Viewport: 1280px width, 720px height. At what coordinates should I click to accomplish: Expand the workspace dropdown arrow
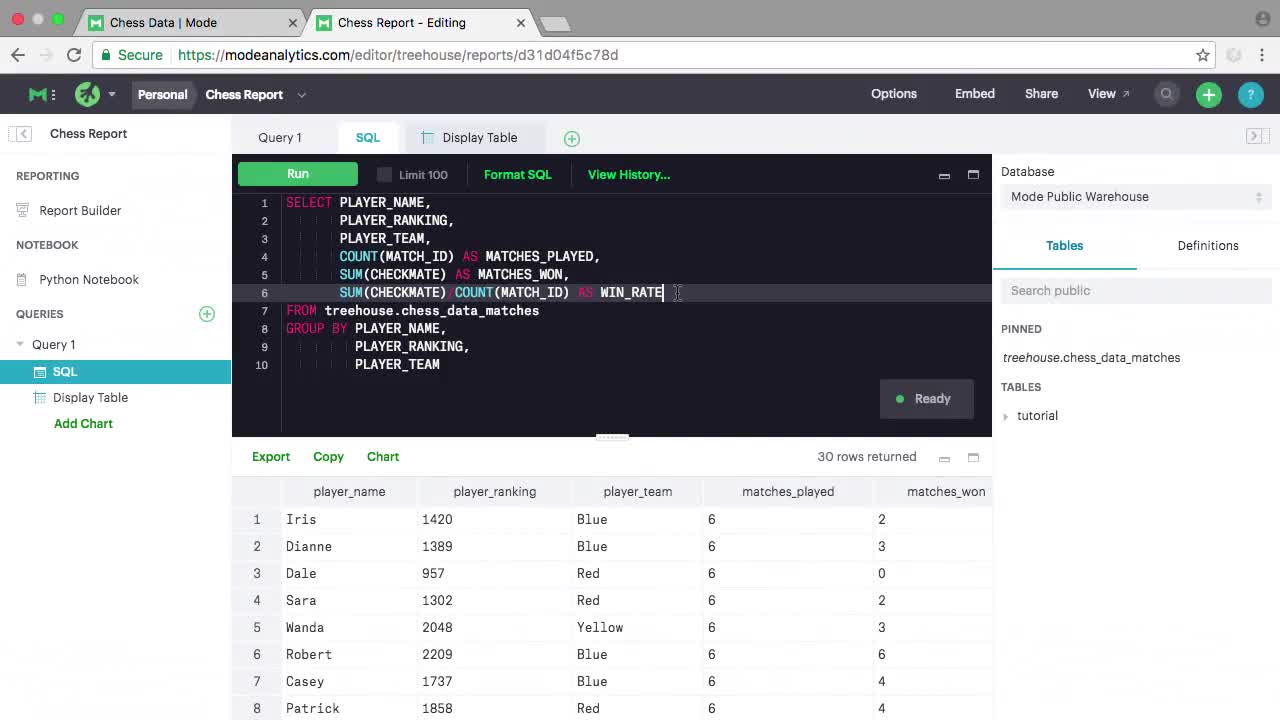112,94
